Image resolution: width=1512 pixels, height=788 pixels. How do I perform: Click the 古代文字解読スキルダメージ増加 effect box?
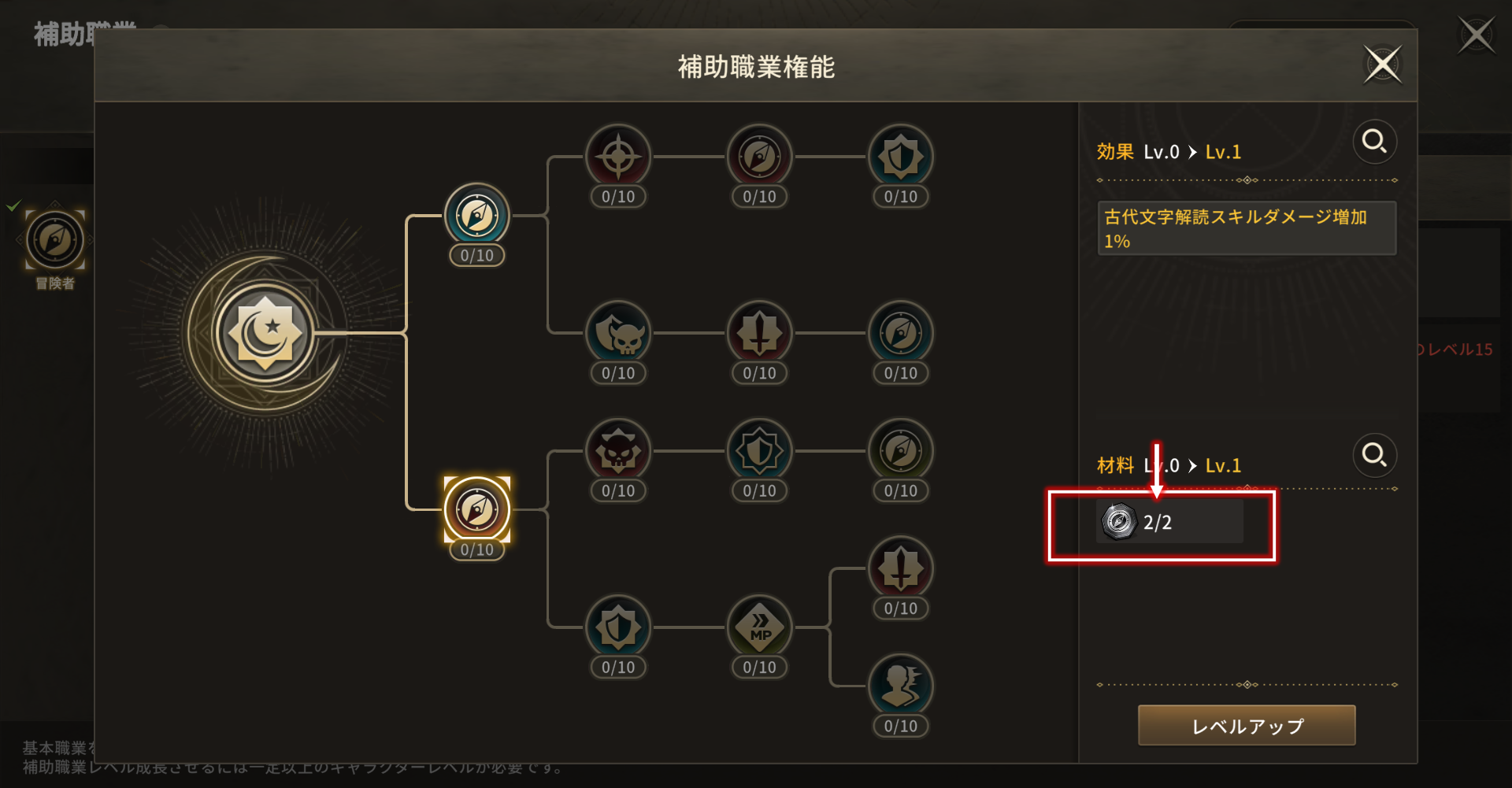click(1247, 228)
